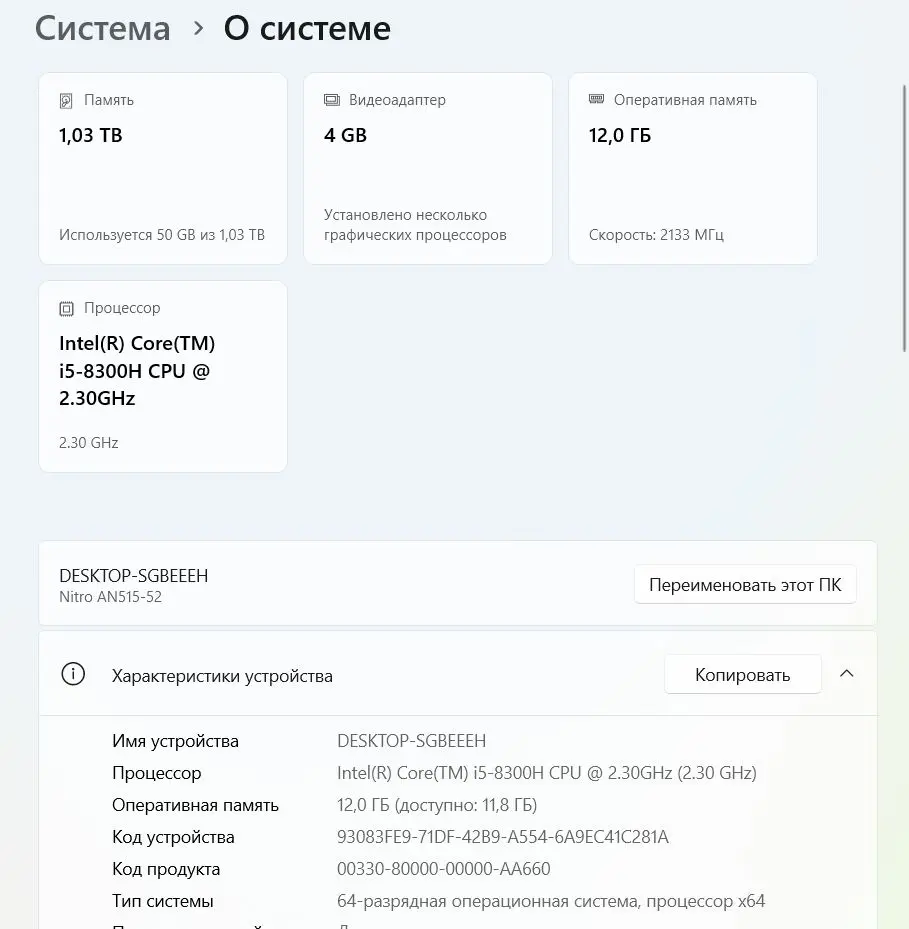
Task: Open the Процессор i5-8300H card
Action: pyautogui.click(x=163, y=376)
